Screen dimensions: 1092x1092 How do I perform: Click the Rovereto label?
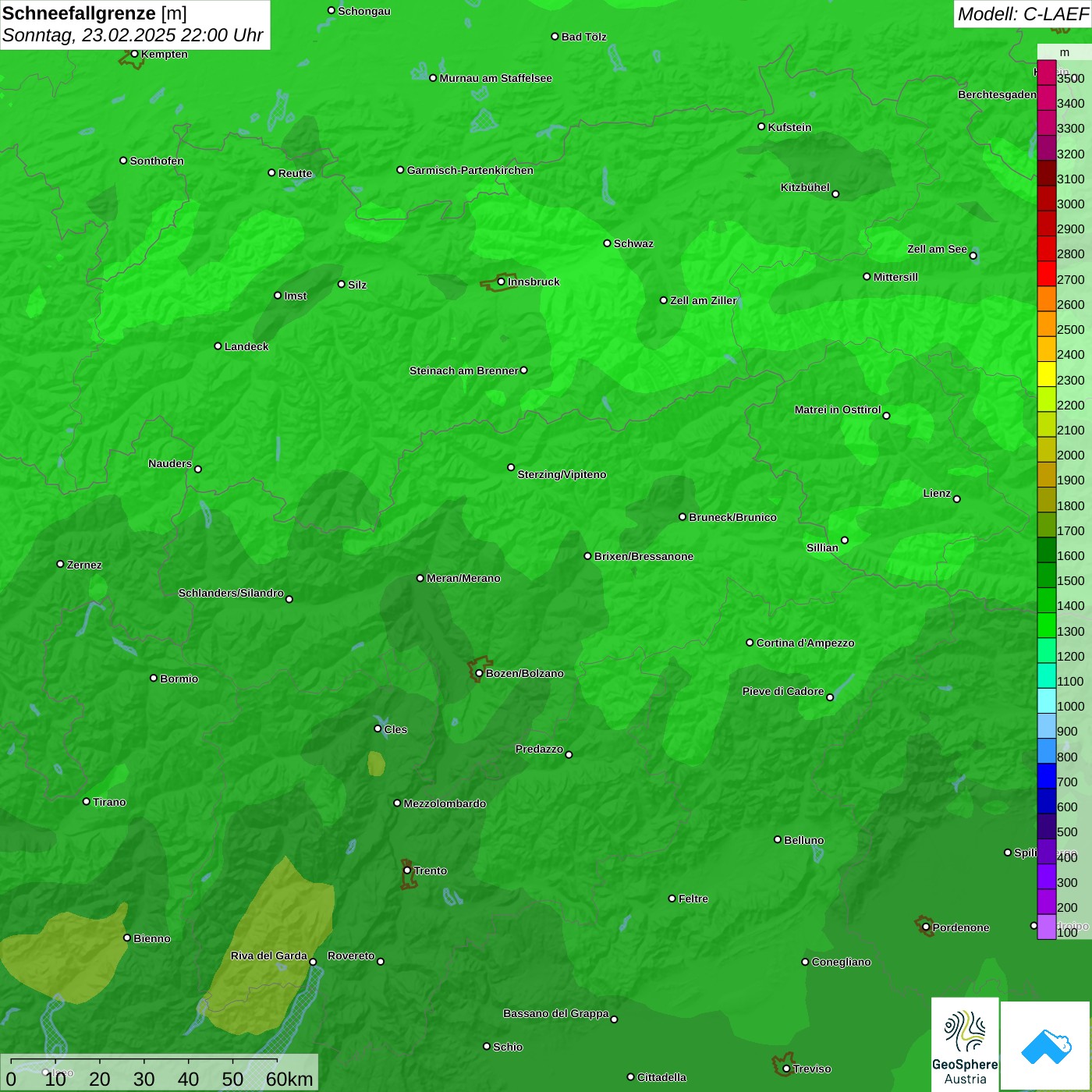click(x=351, y=955)
